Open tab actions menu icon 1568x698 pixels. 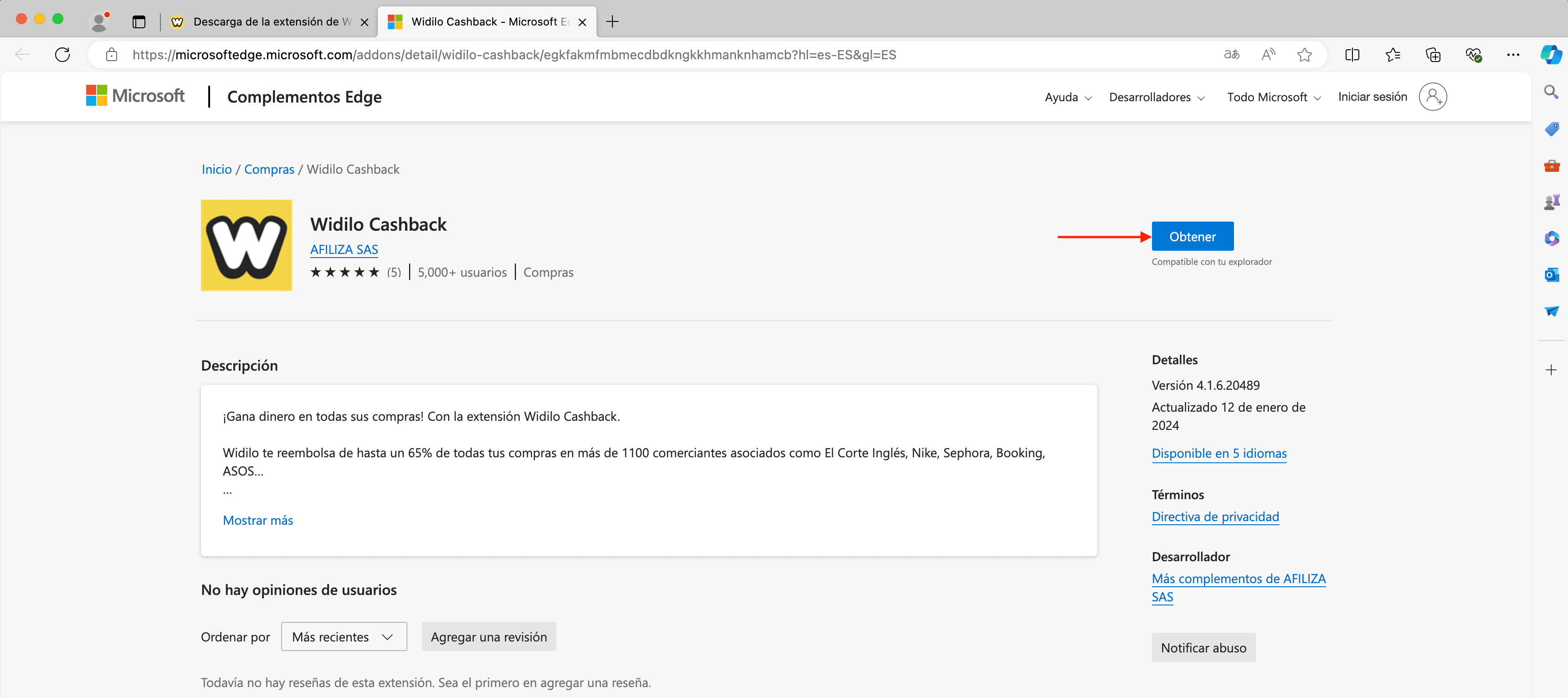tap(139, 22)
